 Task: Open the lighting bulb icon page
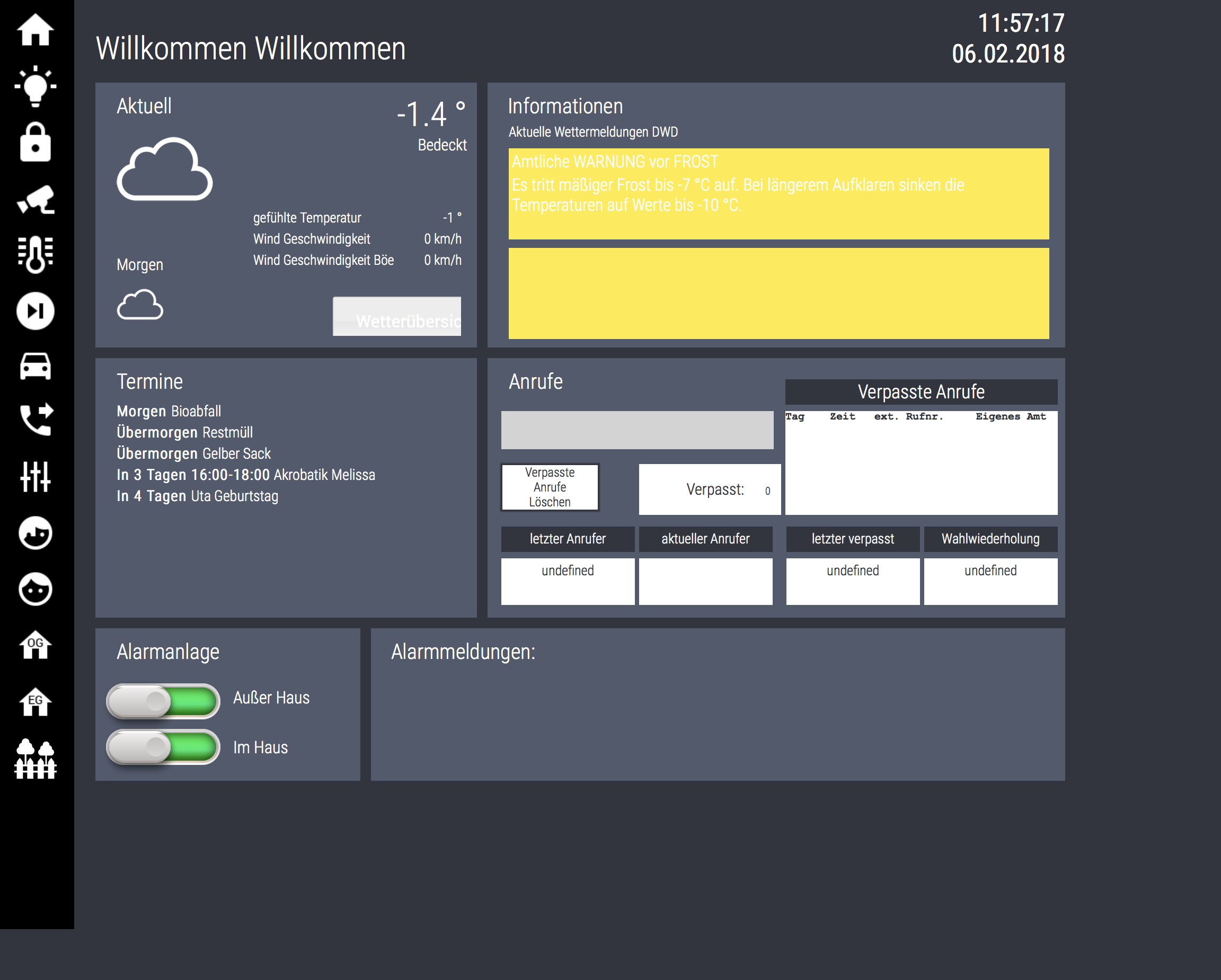coord(36,86)
